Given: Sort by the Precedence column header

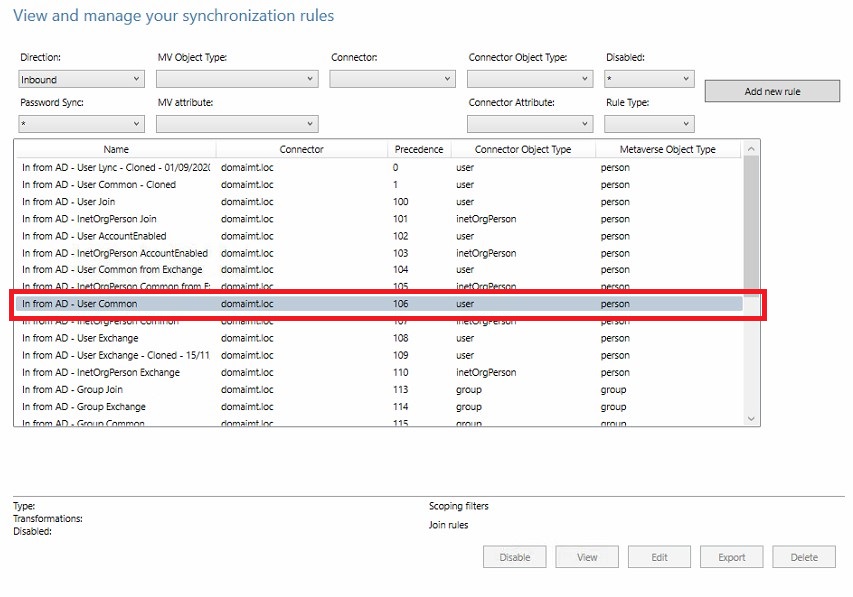Looking at the screenshot, I should tap(418, 149).
